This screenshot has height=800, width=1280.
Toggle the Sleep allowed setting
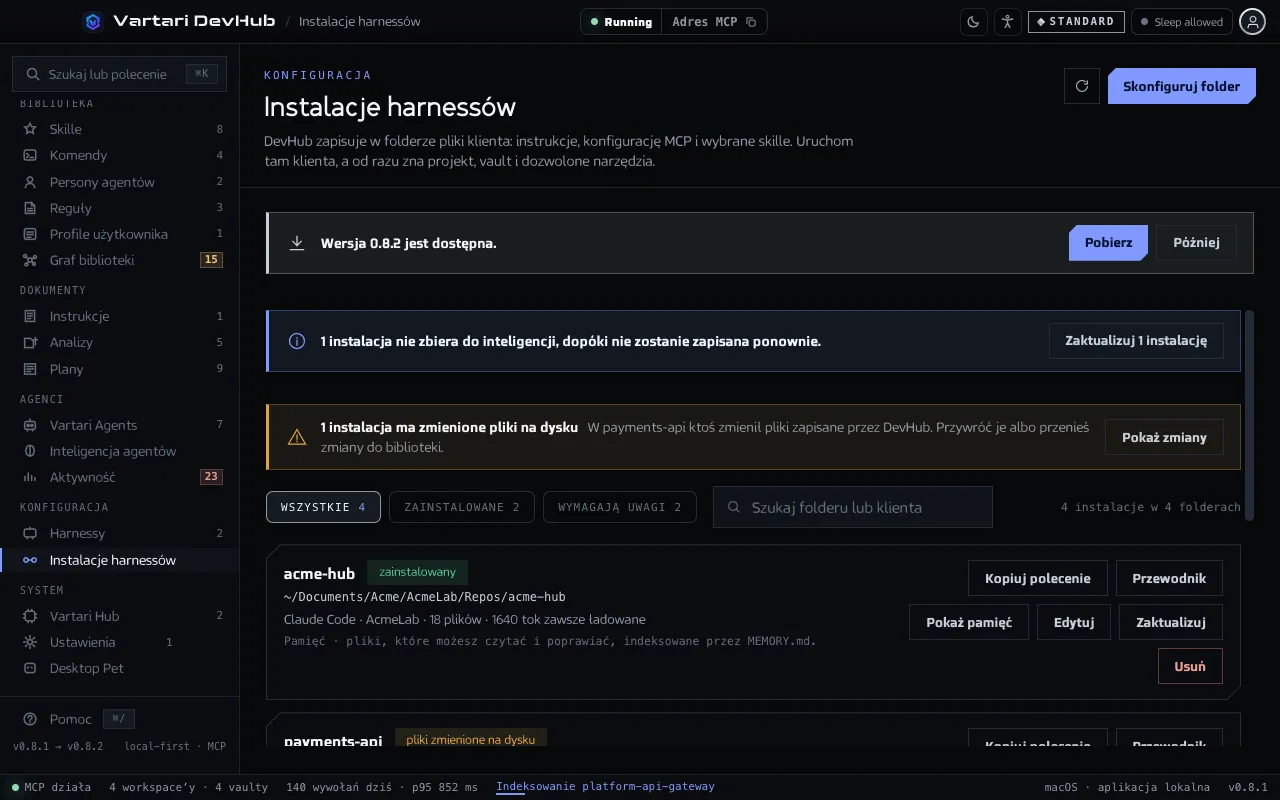click(x=1181, y=22)
